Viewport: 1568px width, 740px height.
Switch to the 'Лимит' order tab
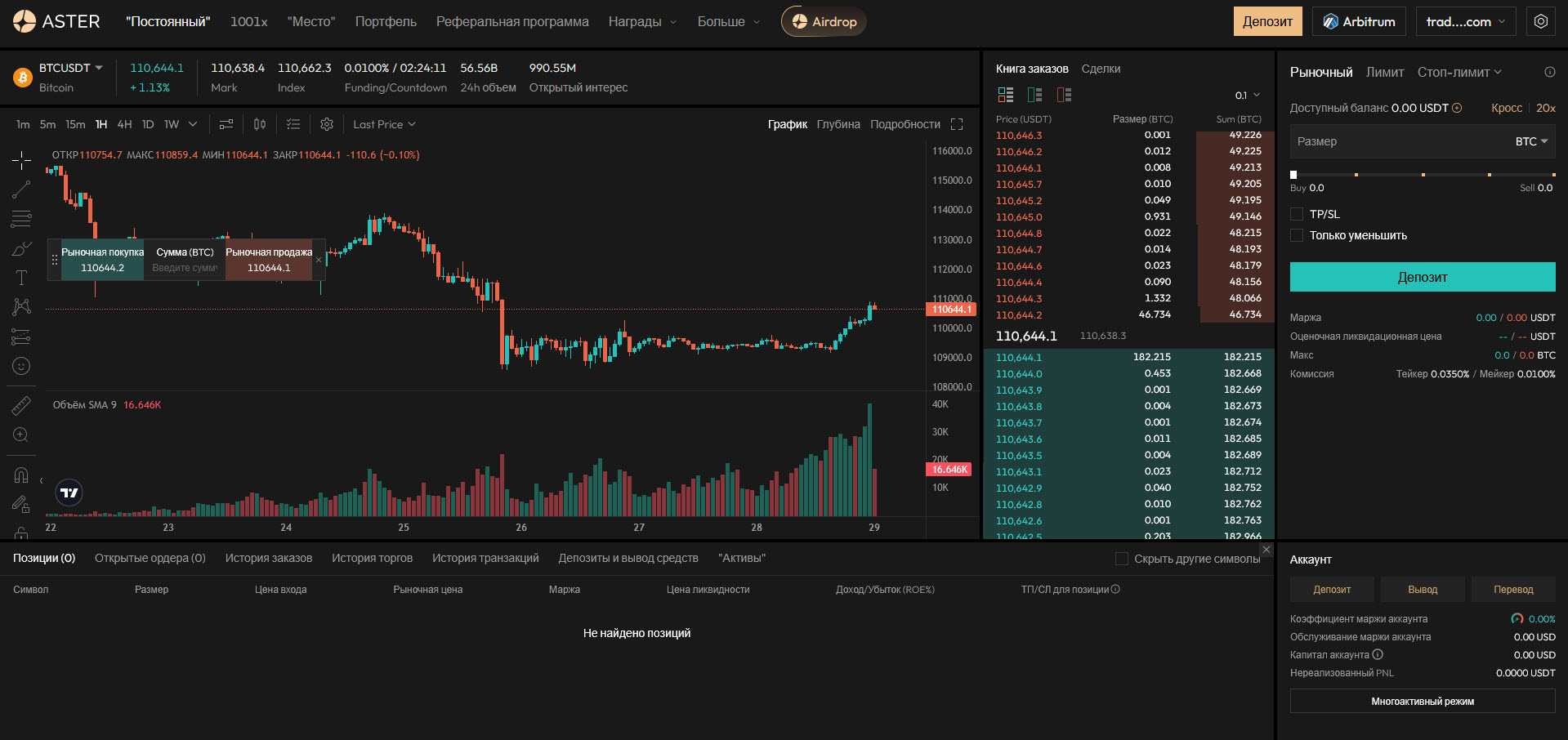(x=1385, y=73)
